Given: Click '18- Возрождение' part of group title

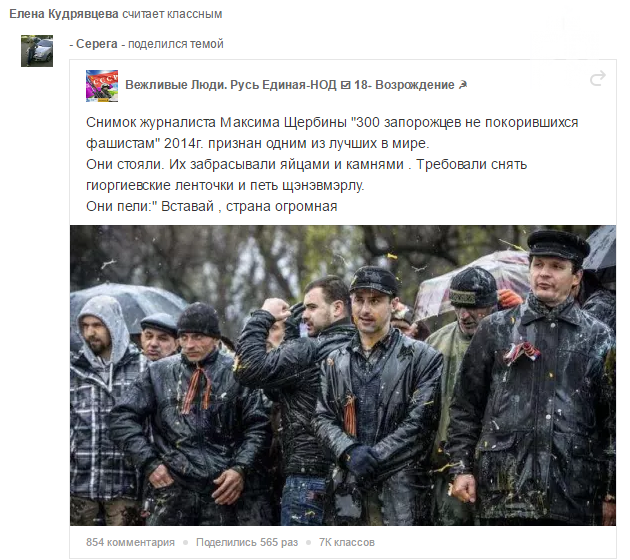Looking at the screenshot, I should (404, 85).
